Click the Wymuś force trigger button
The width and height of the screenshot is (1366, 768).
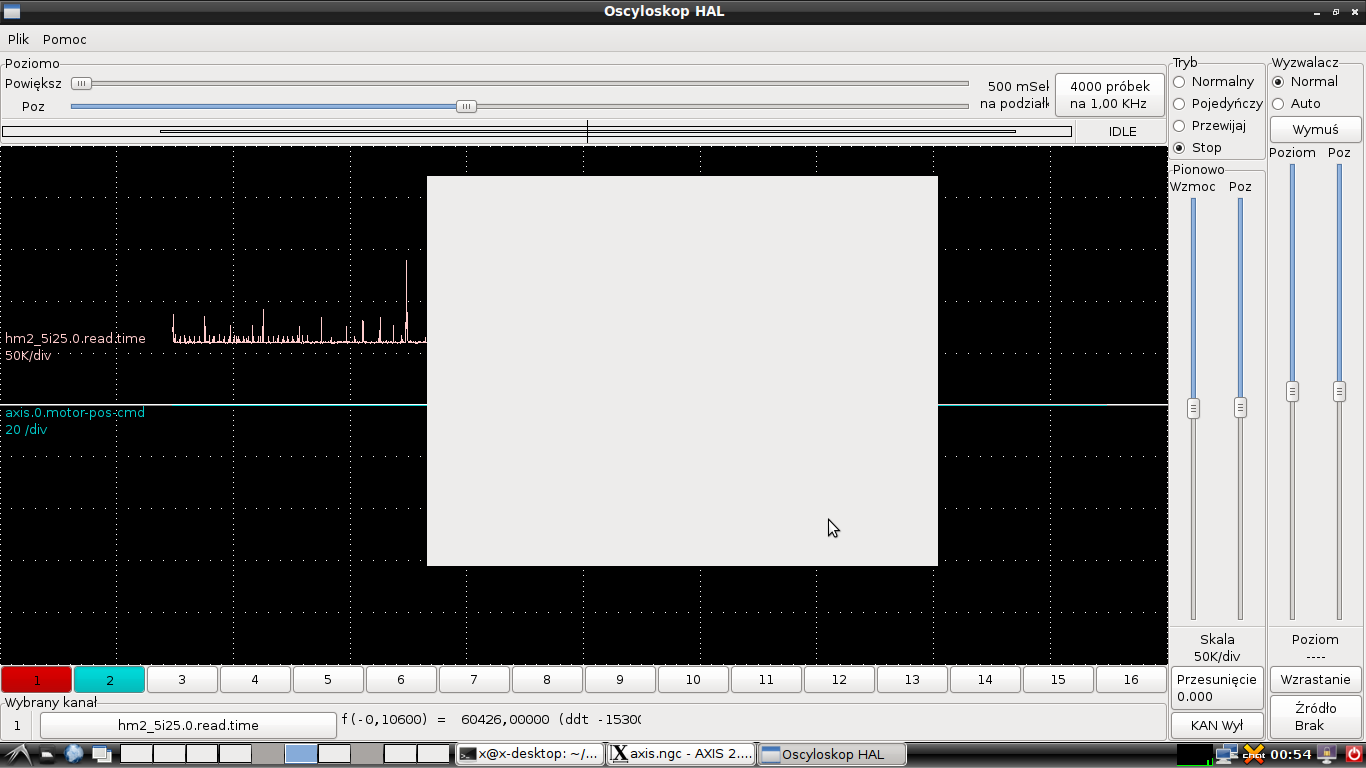pos(1315,130)
